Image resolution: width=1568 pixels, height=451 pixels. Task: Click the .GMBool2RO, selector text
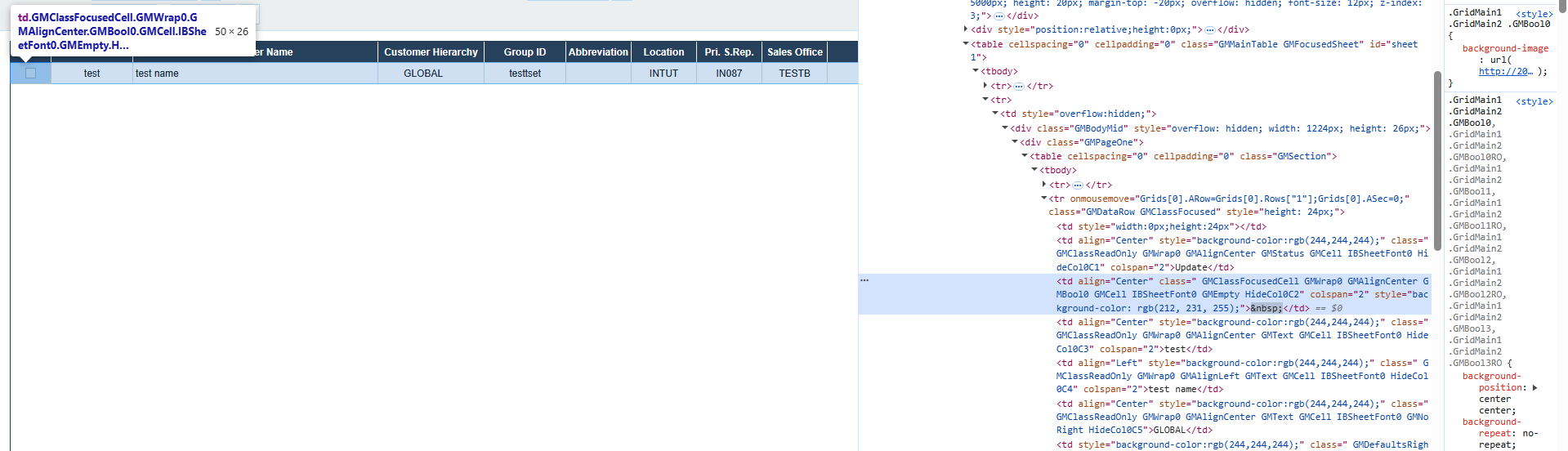(1479, 295)
